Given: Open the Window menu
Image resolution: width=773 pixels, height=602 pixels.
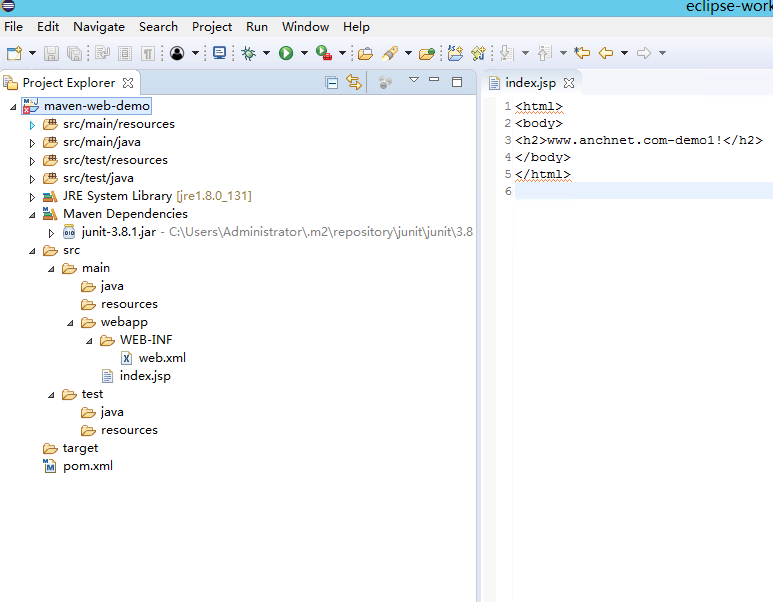Looking at the screenshot, I should 305,27.
